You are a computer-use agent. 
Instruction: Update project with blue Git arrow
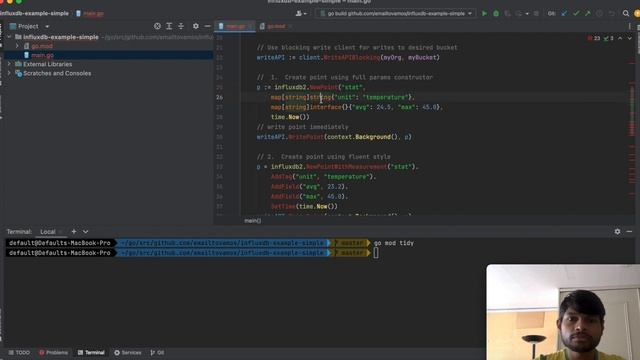[x=564, y=13]
